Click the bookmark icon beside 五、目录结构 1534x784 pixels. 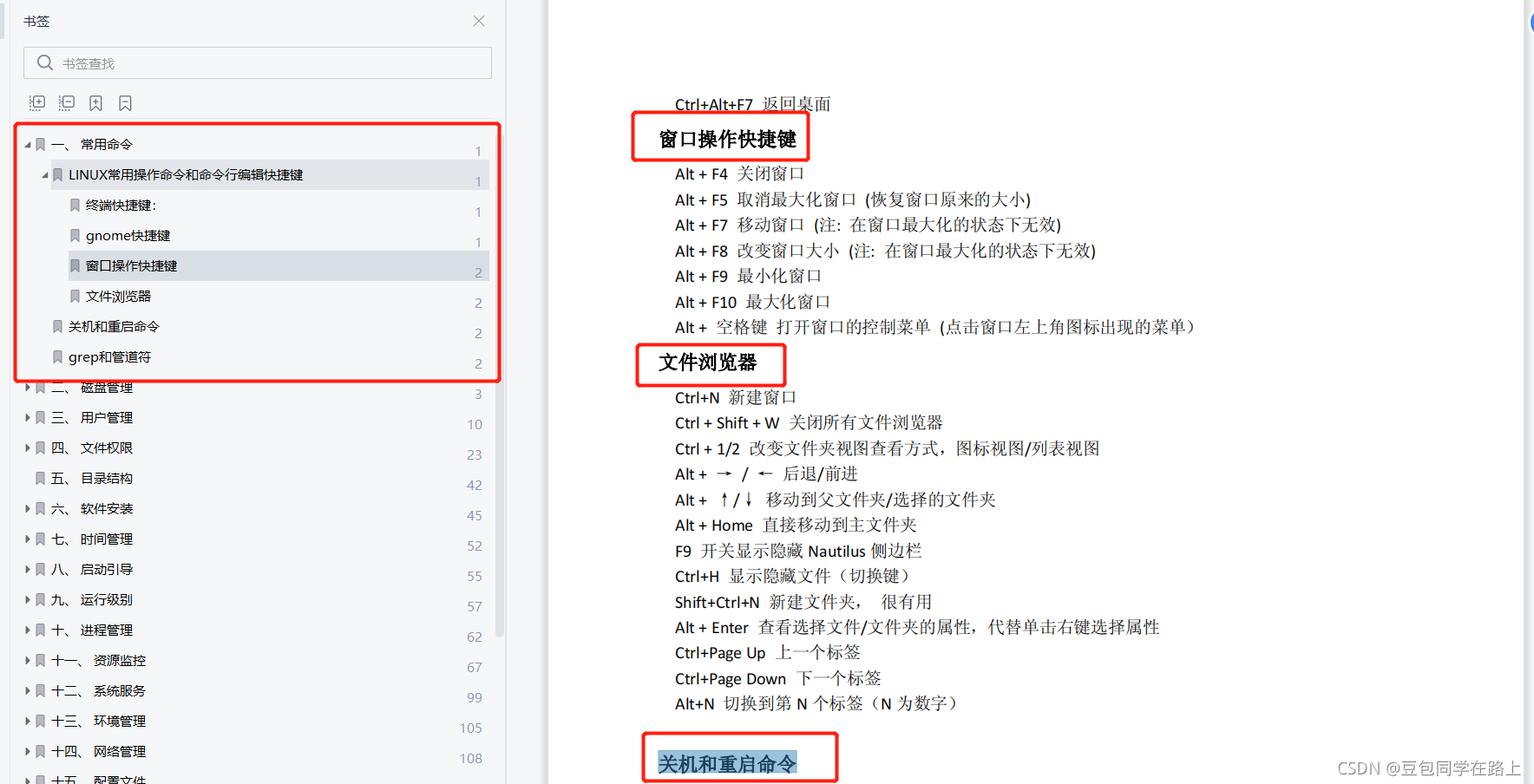click(40, 478)
